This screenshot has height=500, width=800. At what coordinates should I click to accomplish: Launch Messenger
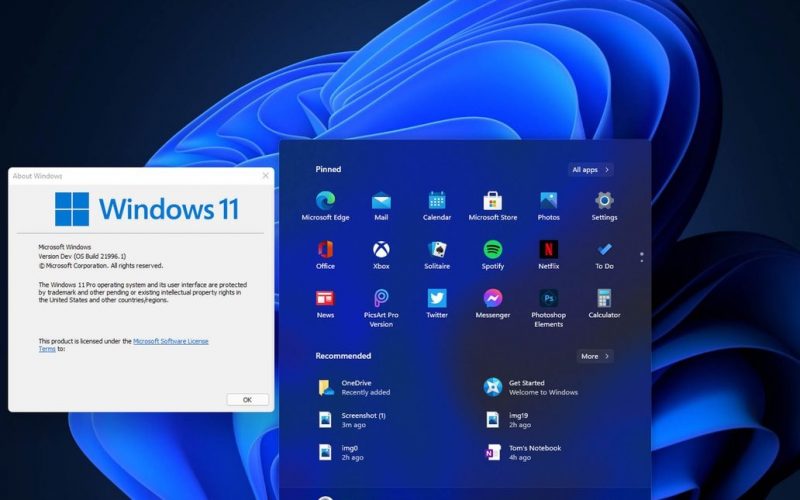point(492,304)
